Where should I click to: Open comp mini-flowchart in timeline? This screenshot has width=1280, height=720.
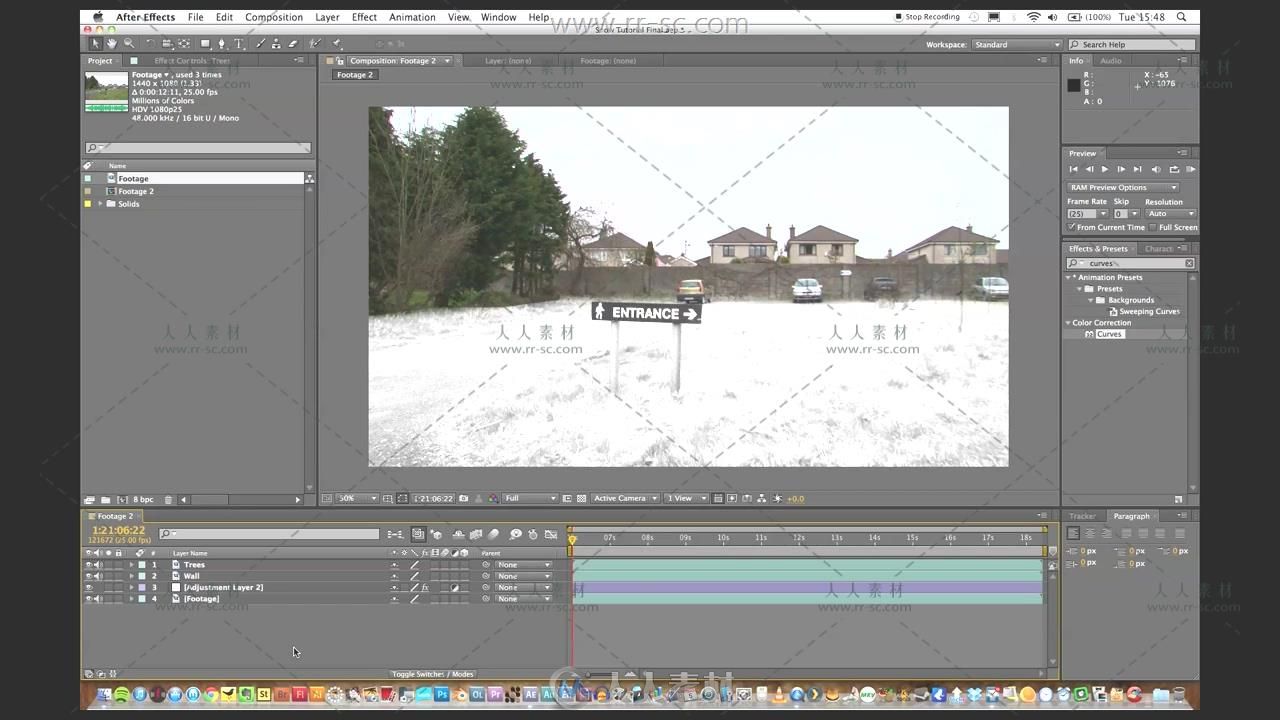click(395, 534)
